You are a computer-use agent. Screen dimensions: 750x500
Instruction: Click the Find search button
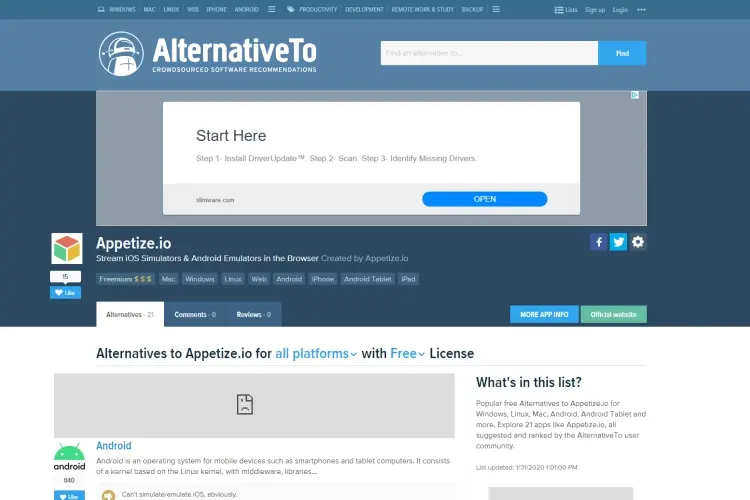(622, 53)
